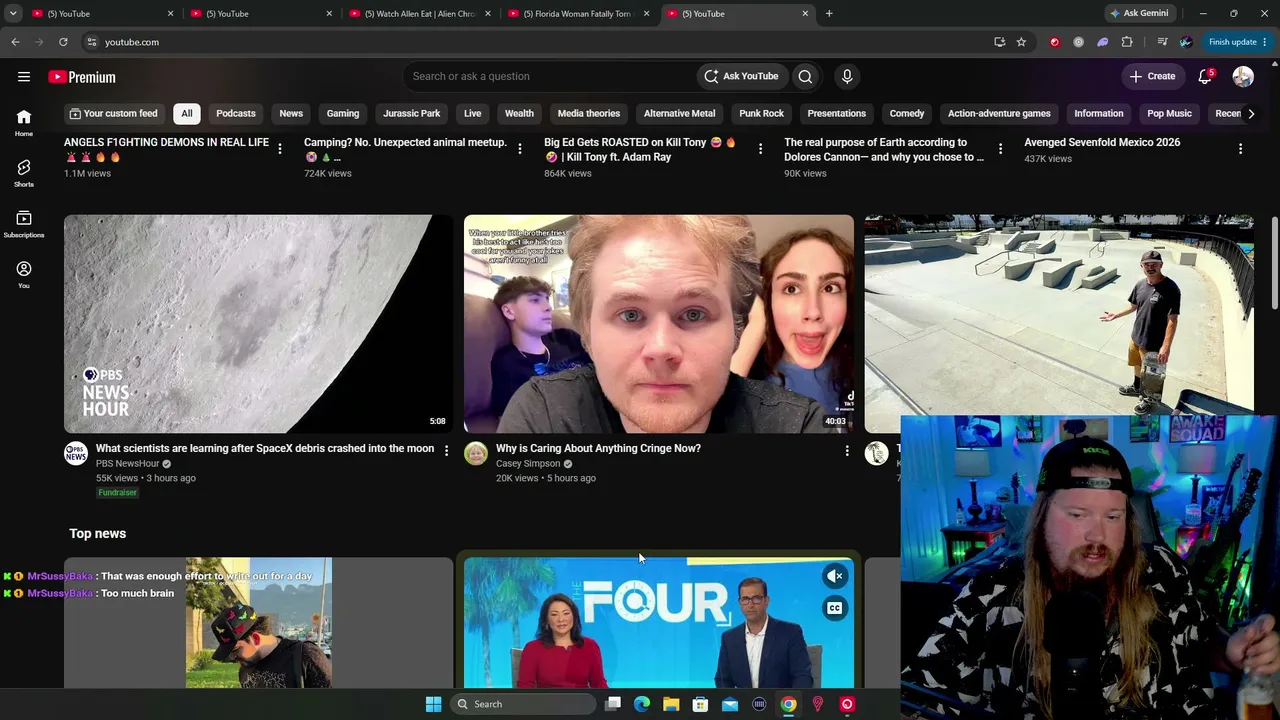The width and height of the screenshot is (1280, 720).
Task: Open the You library section
Action: tap(24, 274)
